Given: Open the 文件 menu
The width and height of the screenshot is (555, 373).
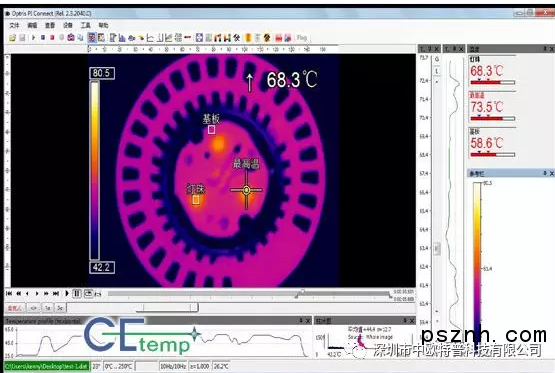Looking at the screenshot, I should (x=15, y=25).
